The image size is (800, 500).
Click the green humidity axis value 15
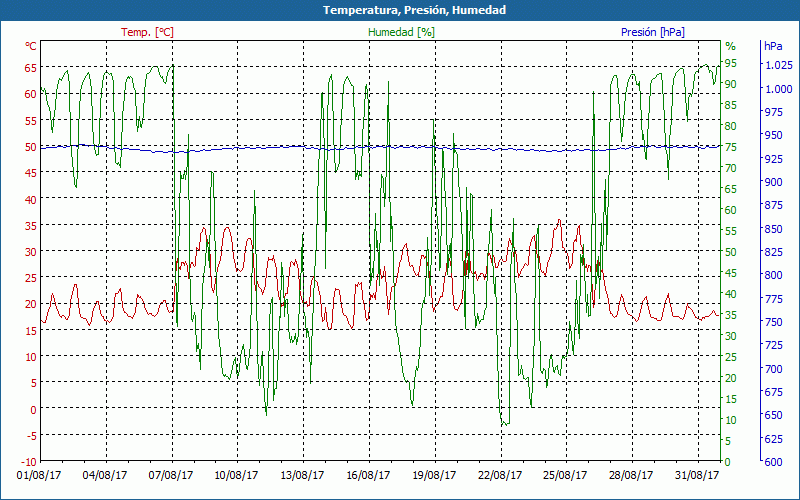click(x=731, y=399)
